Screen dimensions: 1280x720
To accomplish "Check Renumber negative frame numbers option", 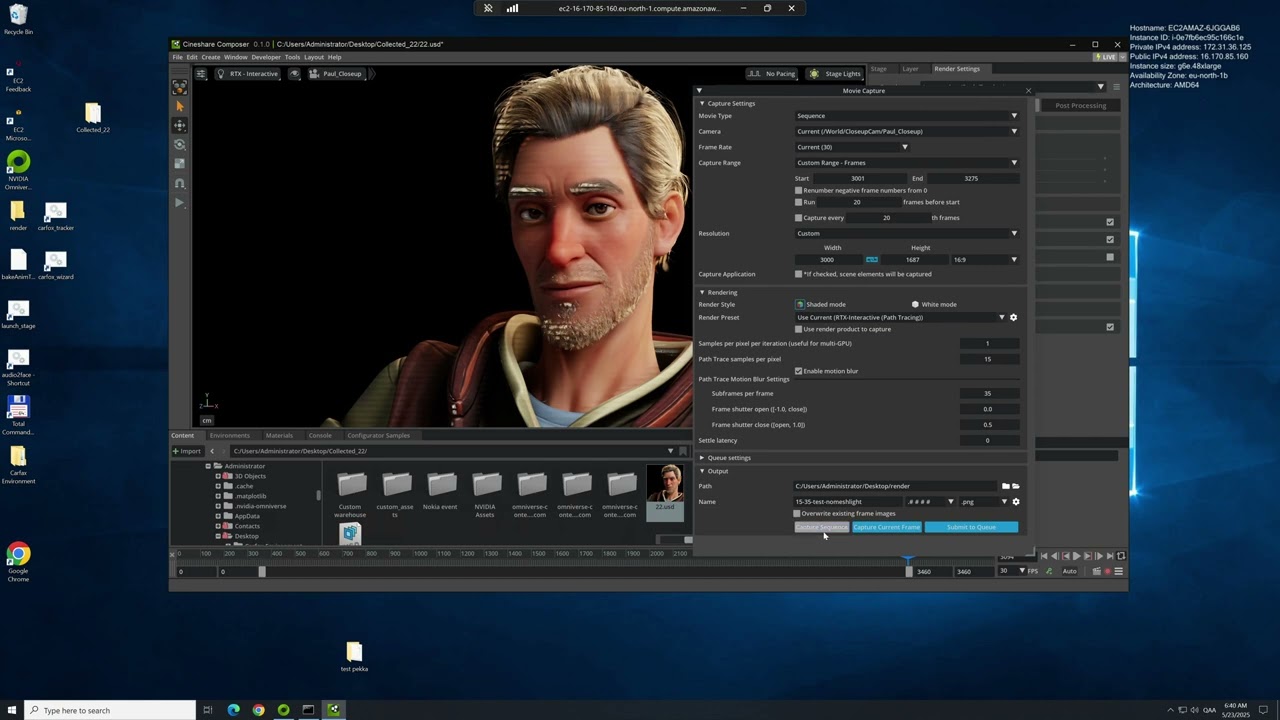I will [798, 190].
